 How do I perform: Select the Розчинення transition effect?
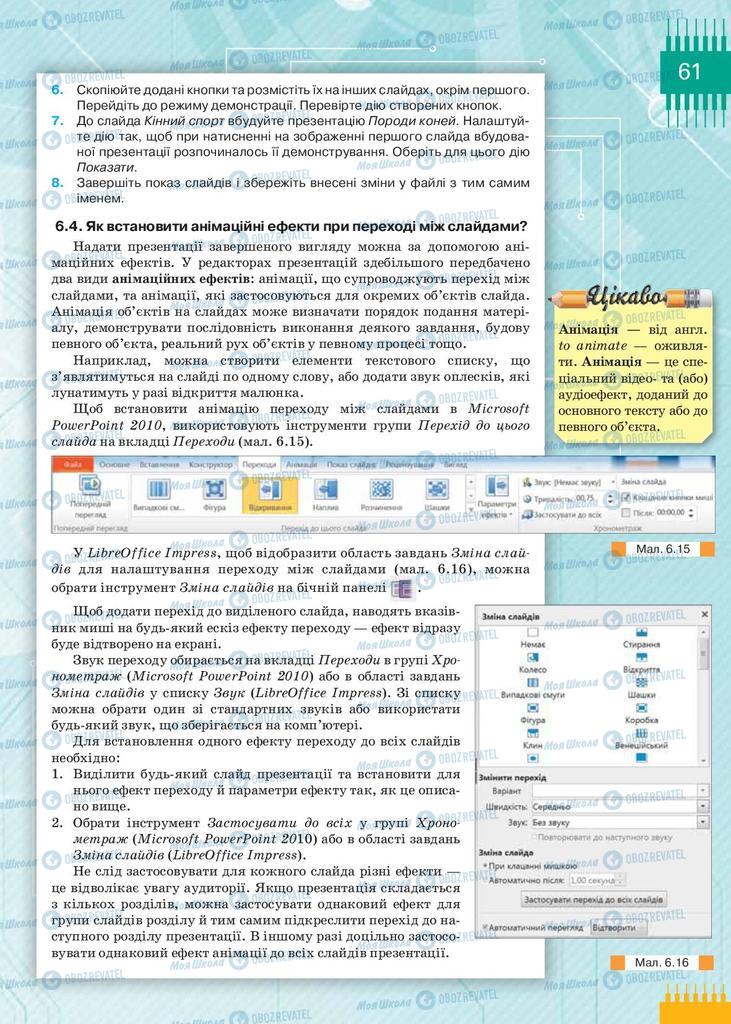pos(381,494)
